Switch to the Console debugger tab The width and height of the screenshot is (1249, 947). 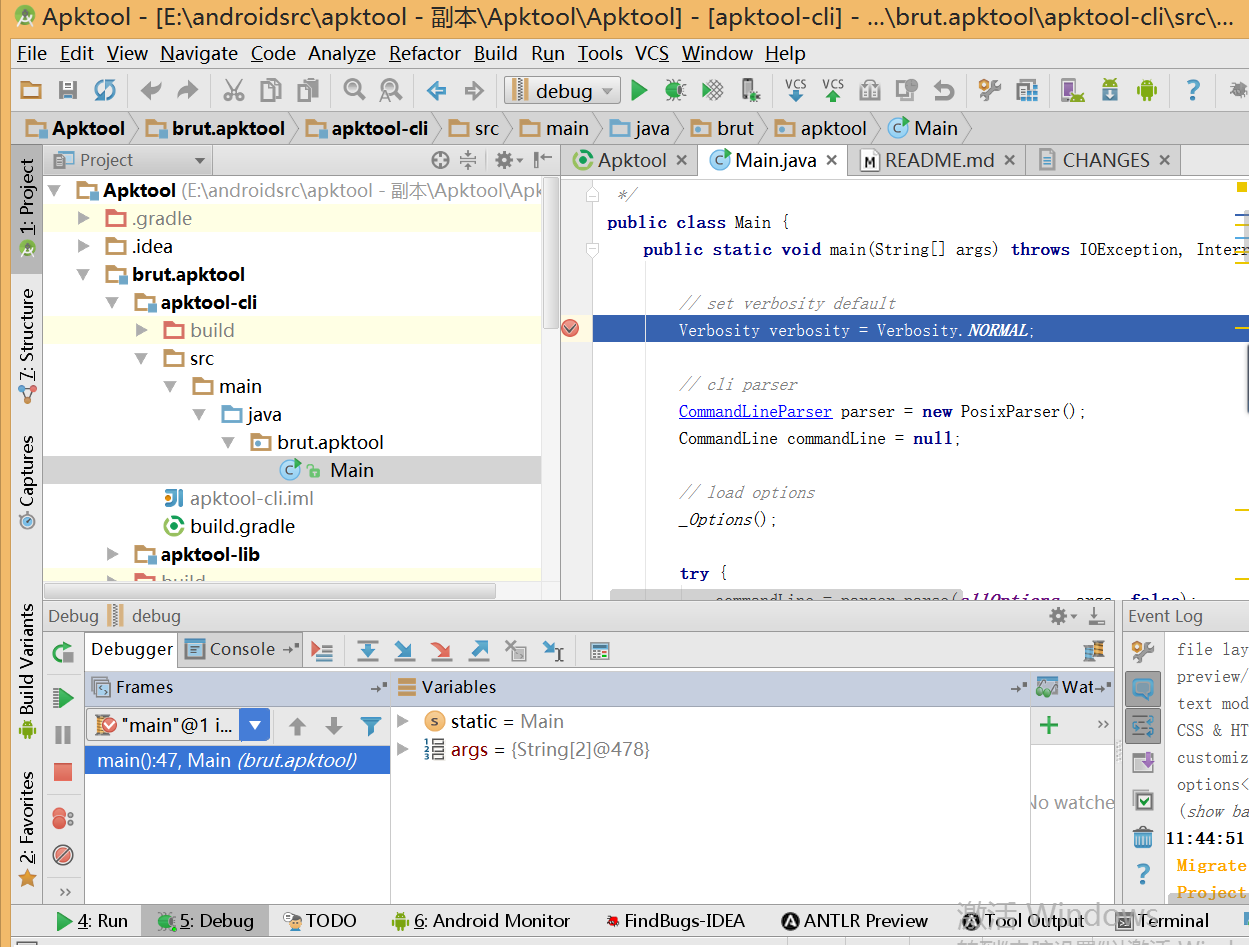coord(242,649)
